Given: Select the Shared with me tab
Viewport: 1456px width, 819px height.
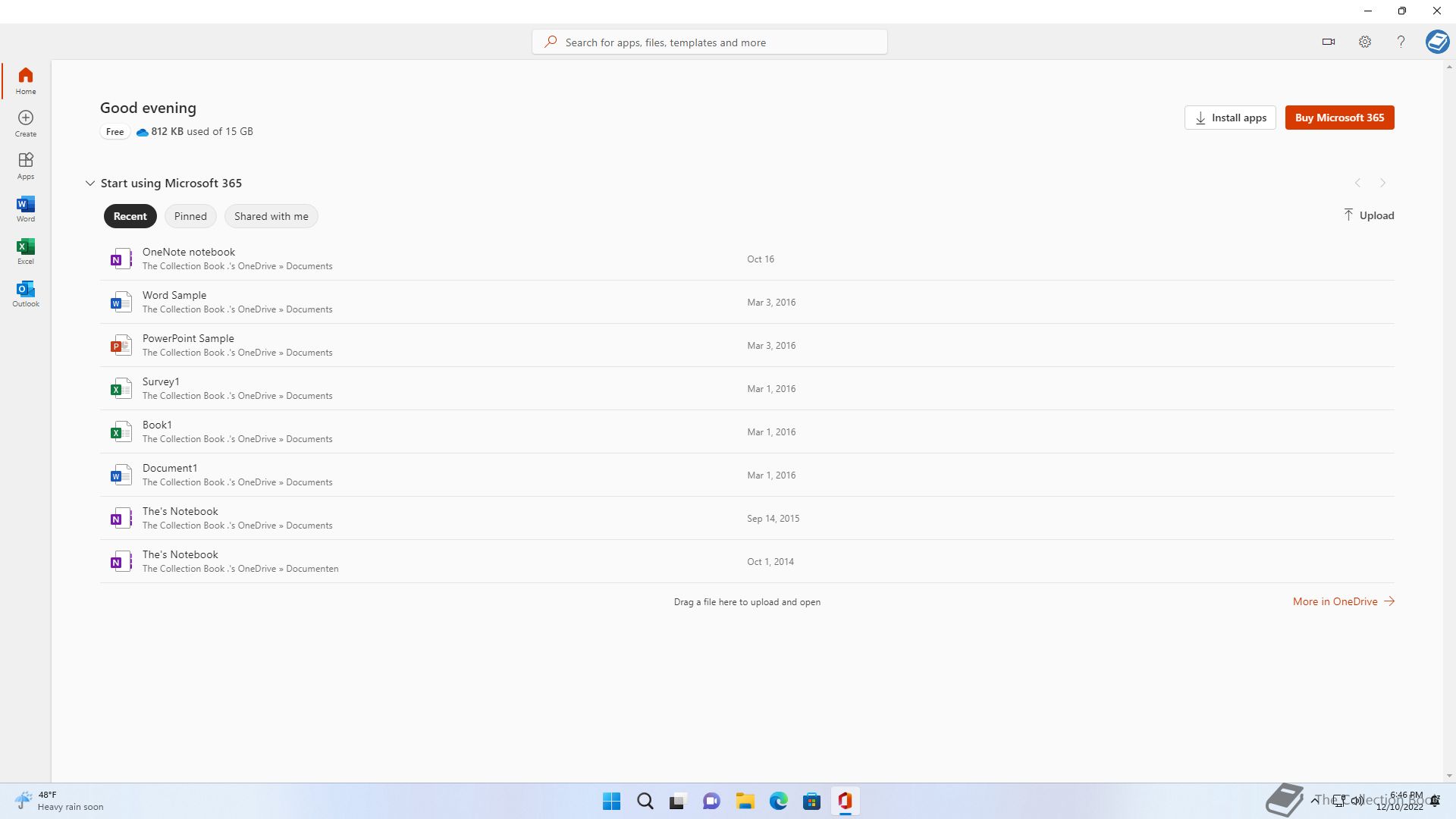Looking at the screenshot, I should (x=271, y=216).
